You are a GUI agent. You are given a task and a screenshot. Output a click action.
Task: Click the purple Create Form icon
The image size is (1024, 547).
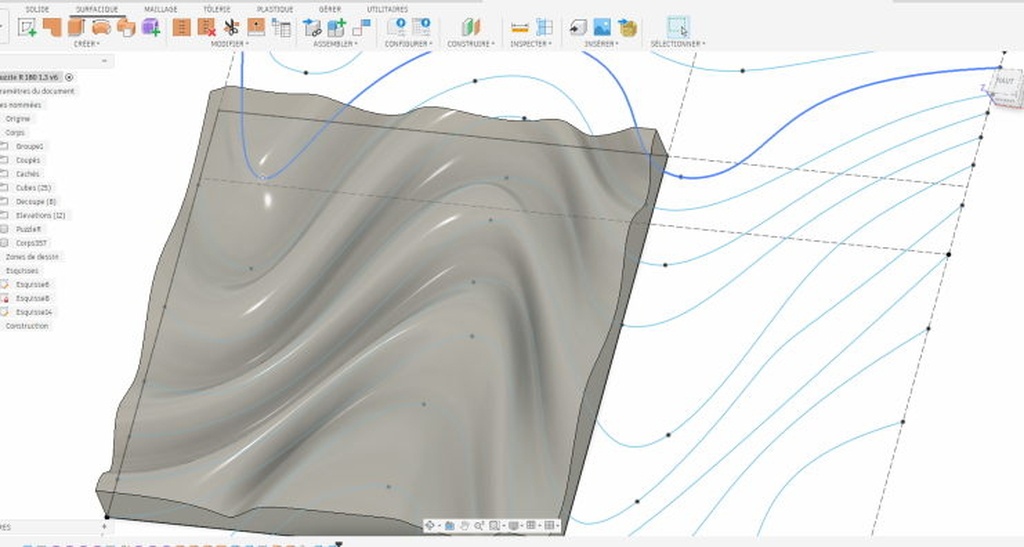150,27
